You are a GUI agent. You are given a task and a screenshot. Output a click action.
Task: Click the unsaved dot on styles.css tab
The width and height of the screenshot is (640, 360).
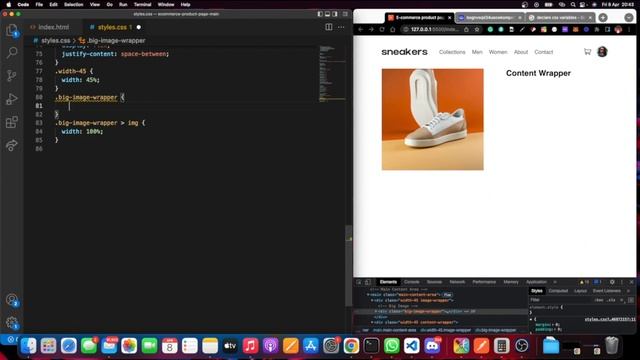(139, 27)
